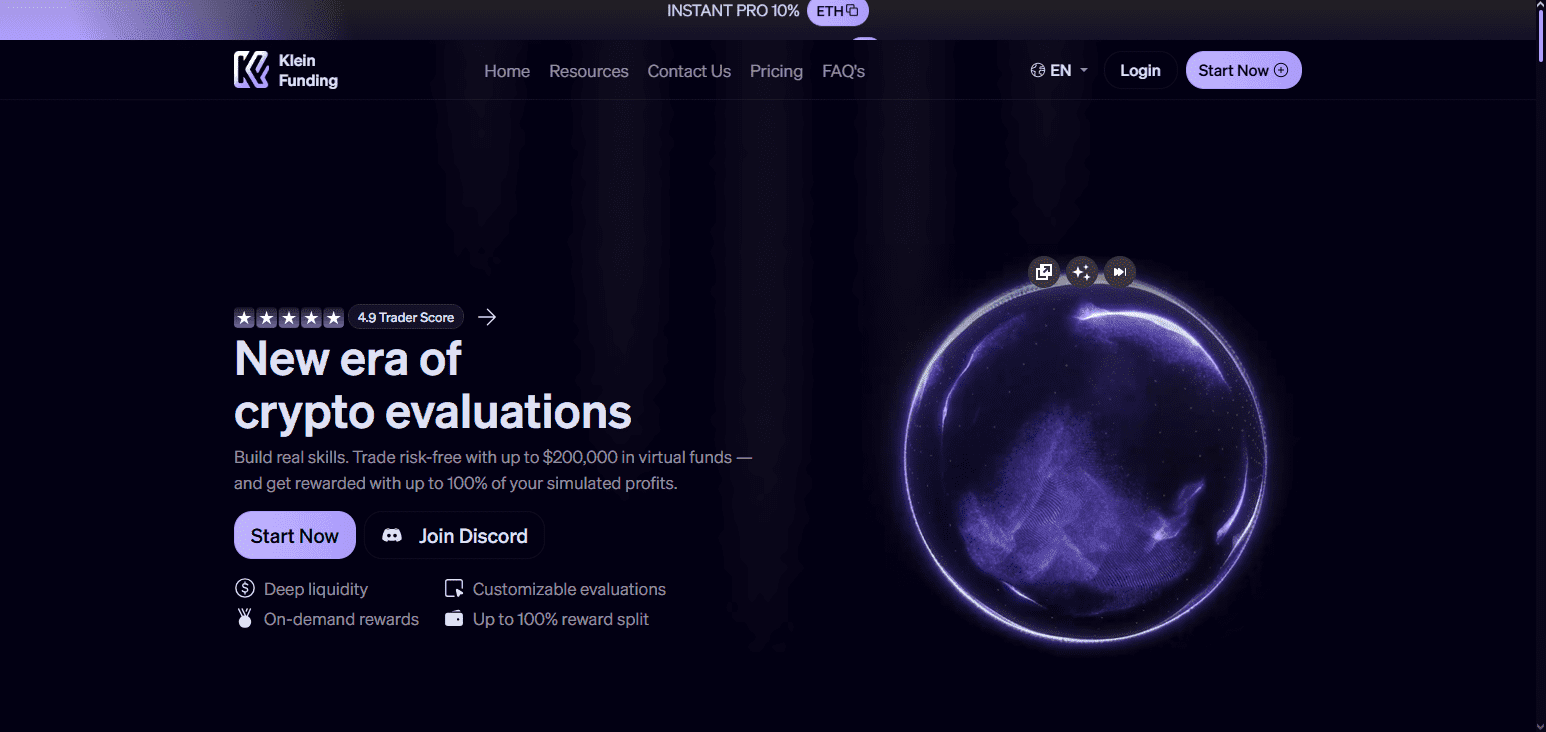Click the Customizable evaluations icon

click(454, 588)
